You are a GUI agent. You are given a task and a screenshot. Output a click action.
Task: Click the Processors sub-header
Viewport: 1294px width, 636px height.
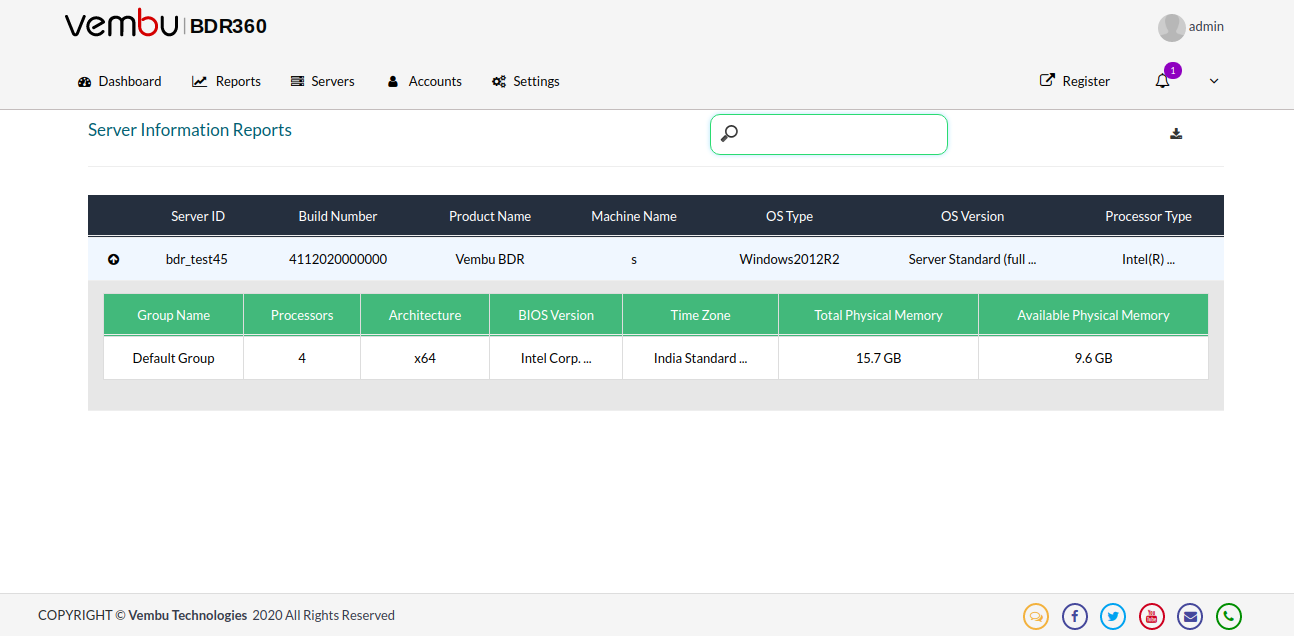coord(302,315)
